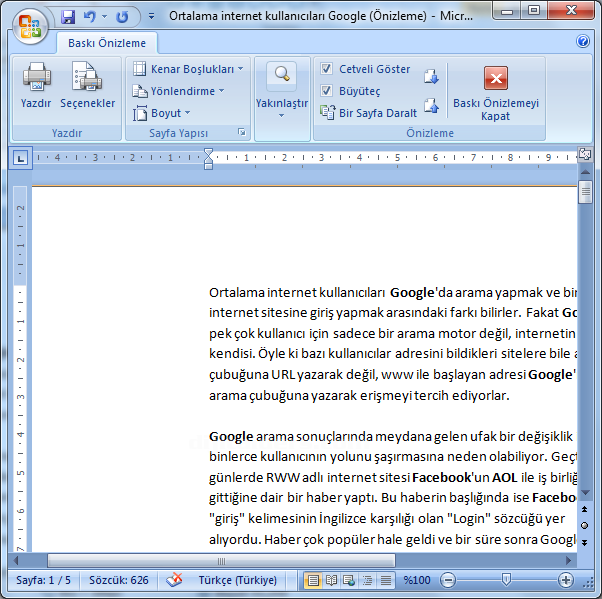
Task: Click the vertical ruler on left side
Action: coord(20,369)
